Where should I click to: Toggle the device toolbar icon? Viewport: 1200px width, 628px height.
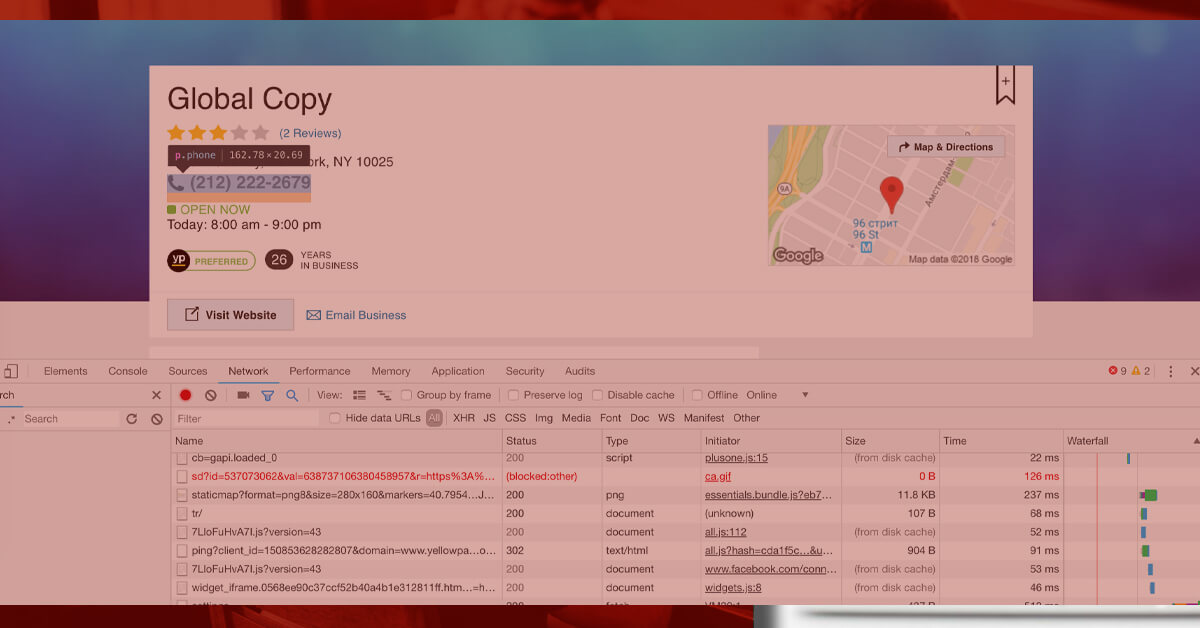10,371
